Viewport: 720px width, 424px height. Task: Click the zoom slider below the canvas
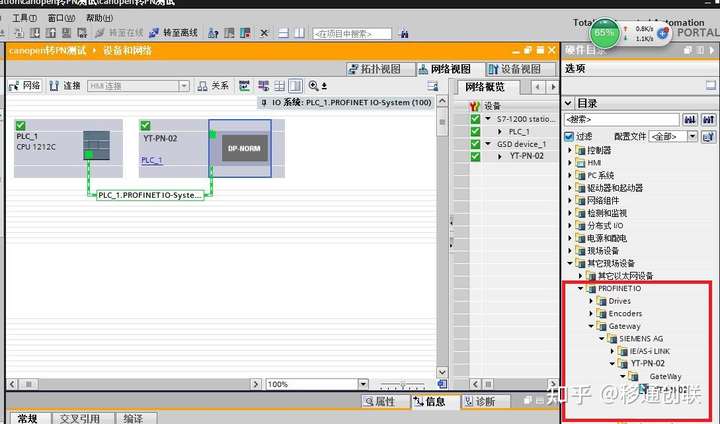tap(402, 384)
